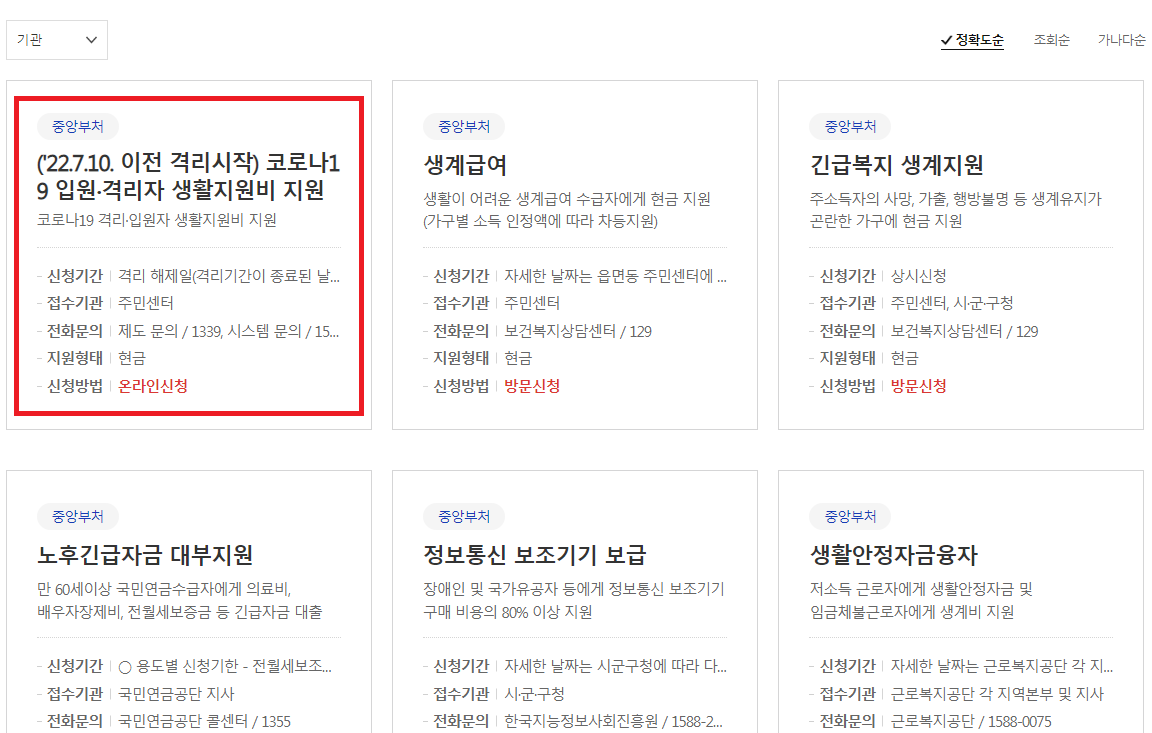
Task: Click description 저소득 근로자에게 생활안정자금 및
Action: [x=921, y=600]
